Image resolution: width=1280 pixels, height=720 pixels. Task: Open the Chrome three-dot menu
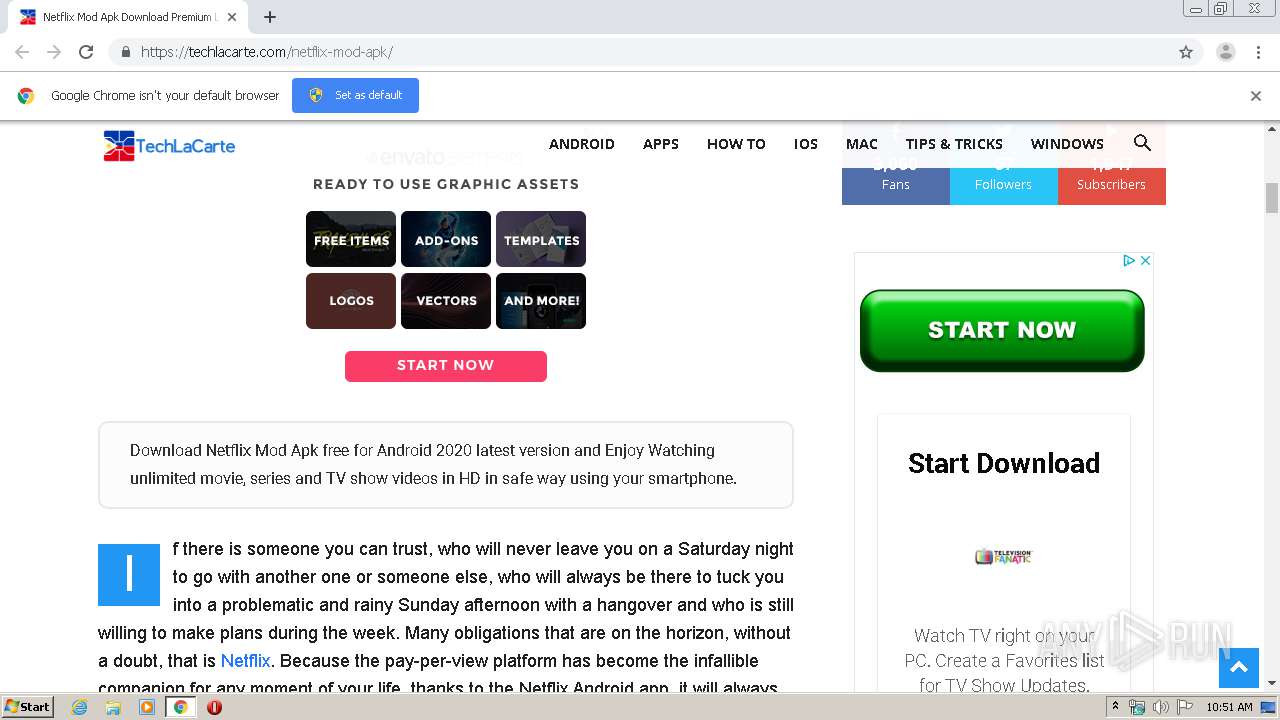click(x=1258, y=52)
